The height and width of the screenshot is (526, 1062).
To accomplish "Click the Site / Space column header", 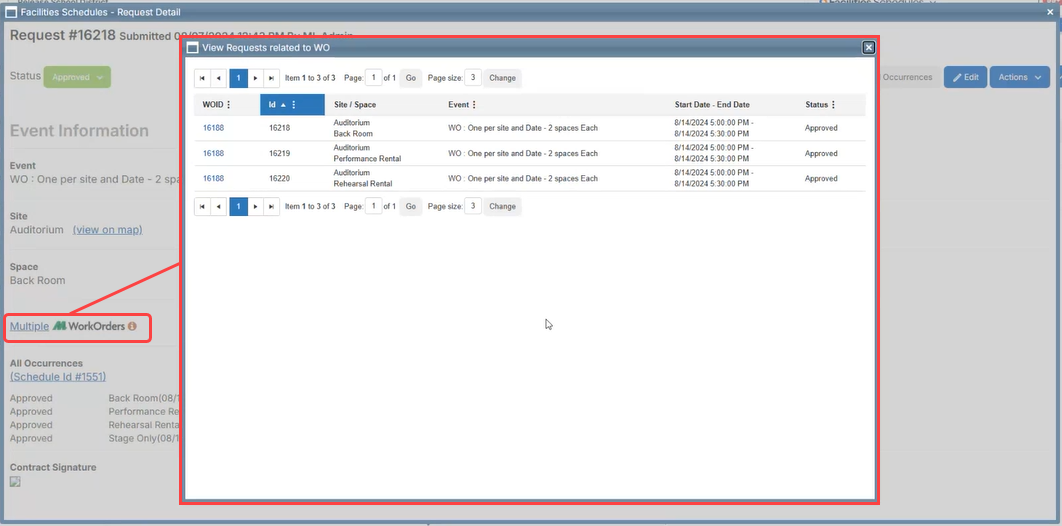I will [354, 105].
